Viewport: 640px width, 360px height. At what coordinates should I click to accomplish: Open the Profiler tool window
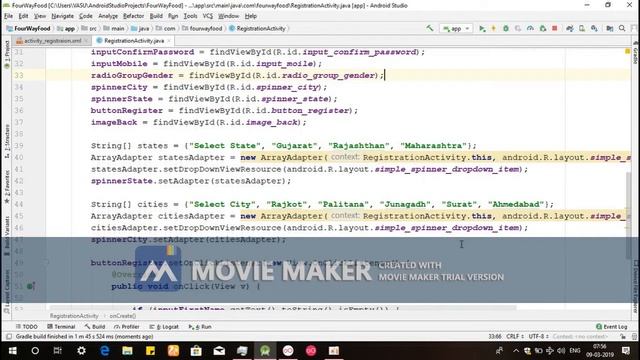tap(127, 327)
